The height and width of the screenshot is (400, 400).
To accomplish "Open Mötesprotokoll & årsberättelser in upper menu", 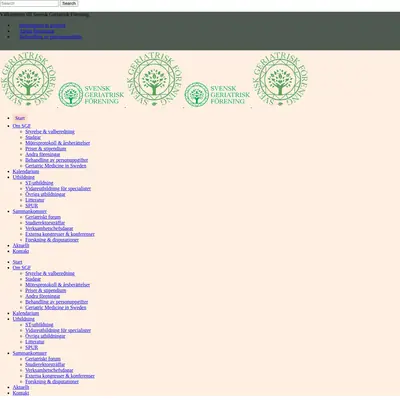I will click(58, 143).
